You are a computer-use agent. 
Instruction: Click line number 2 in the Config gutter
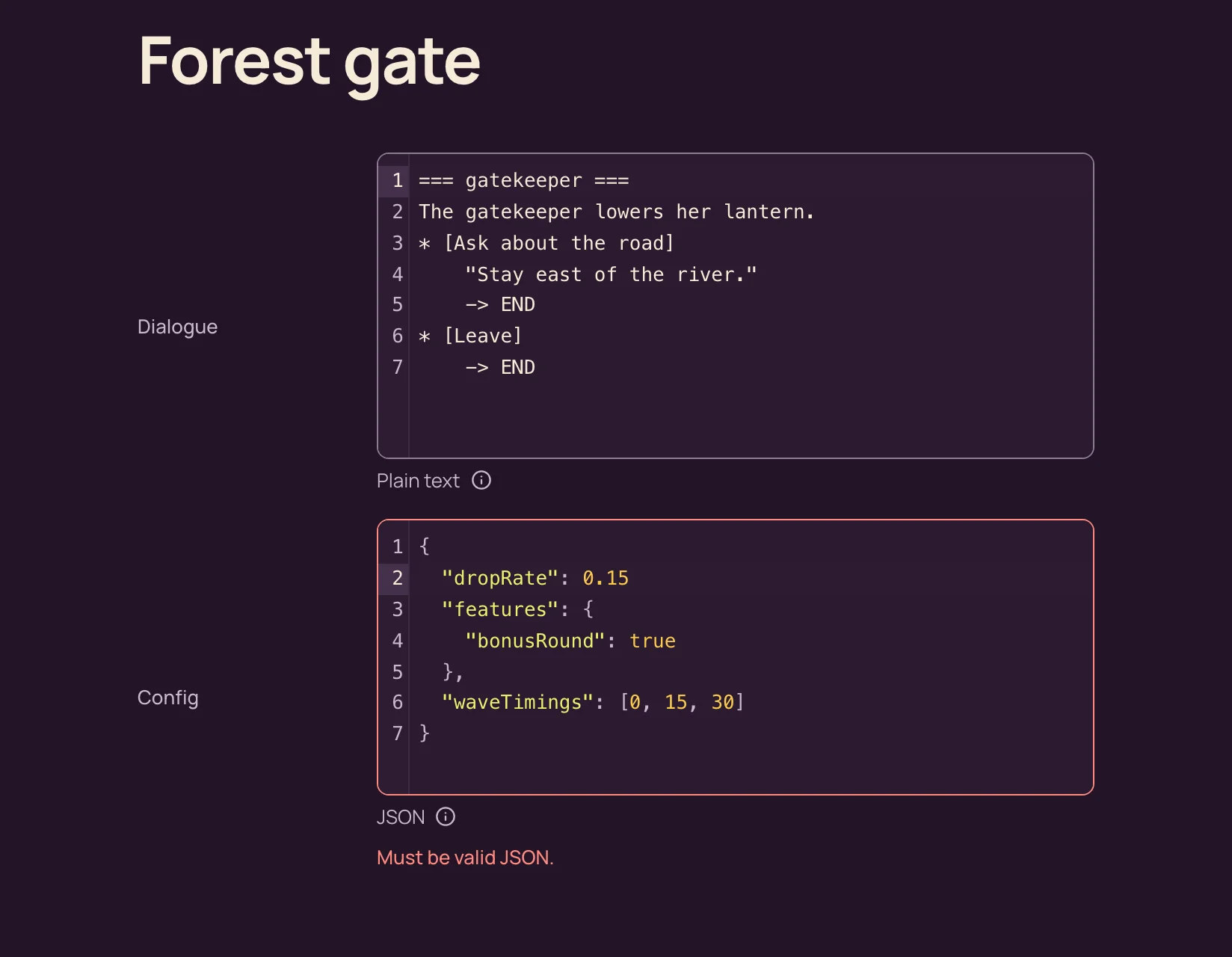pyautogui.click(x=397, y=578)
